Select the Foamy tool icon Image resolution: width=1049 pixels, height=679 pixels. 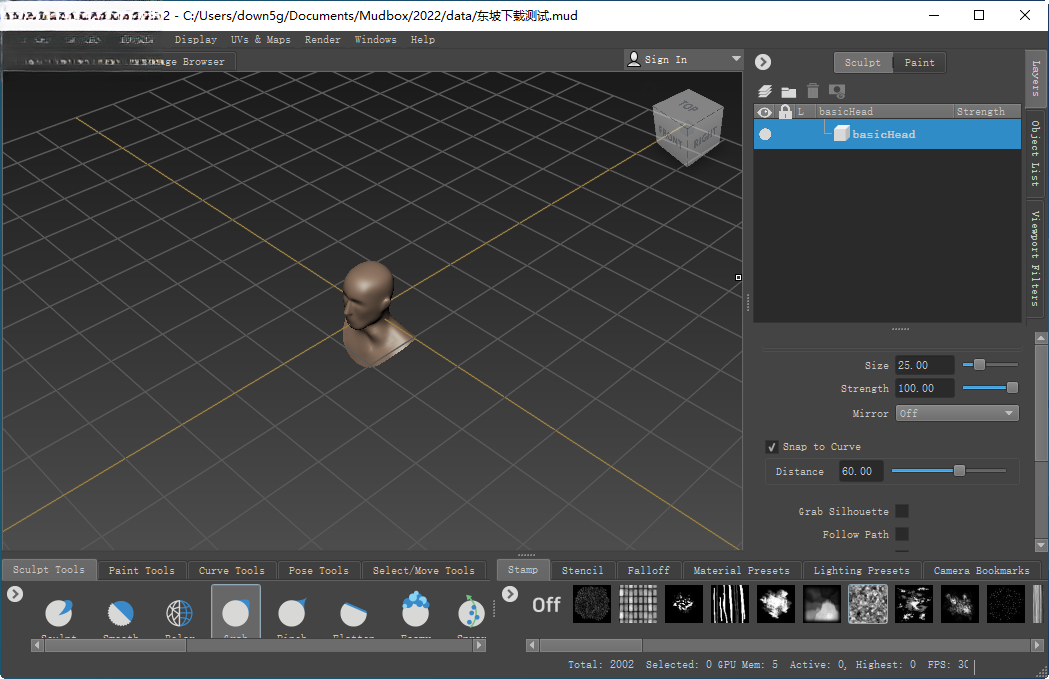click(415, 609)
